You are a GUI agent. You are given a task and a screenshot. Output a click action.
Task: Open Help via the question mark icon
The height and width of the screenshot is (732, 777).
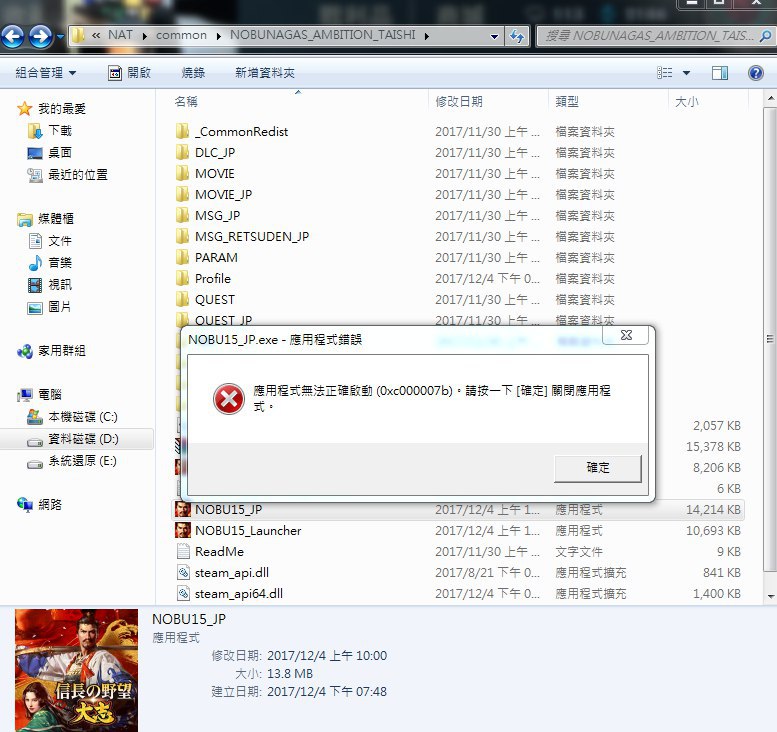tap(756, 73)
